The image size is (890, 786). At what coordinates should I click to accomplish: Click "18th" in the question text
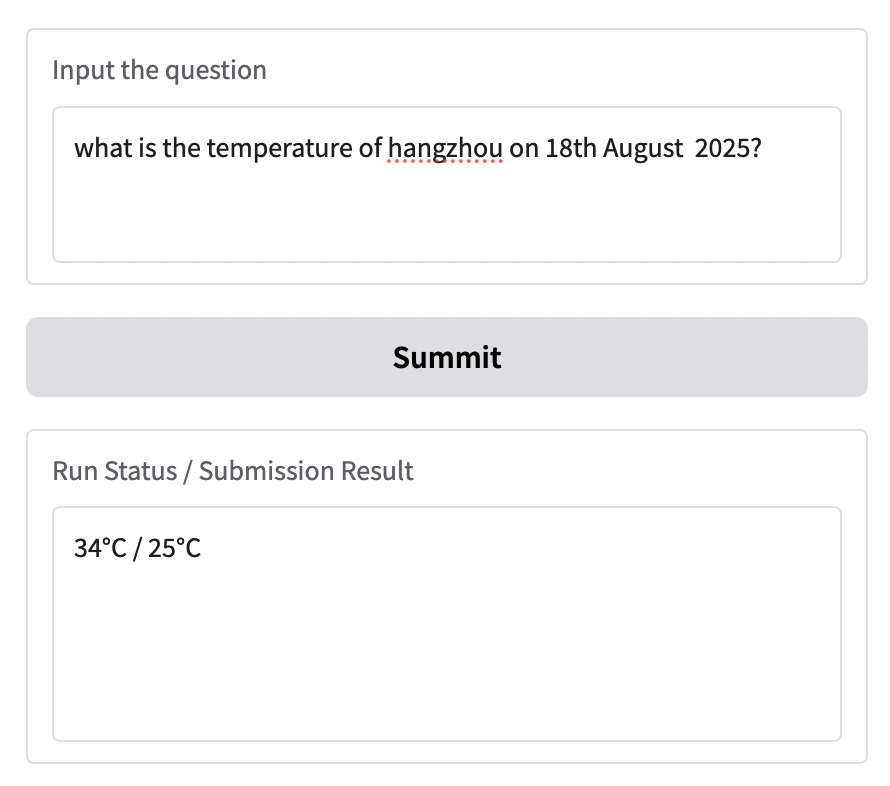coord(571,150)
